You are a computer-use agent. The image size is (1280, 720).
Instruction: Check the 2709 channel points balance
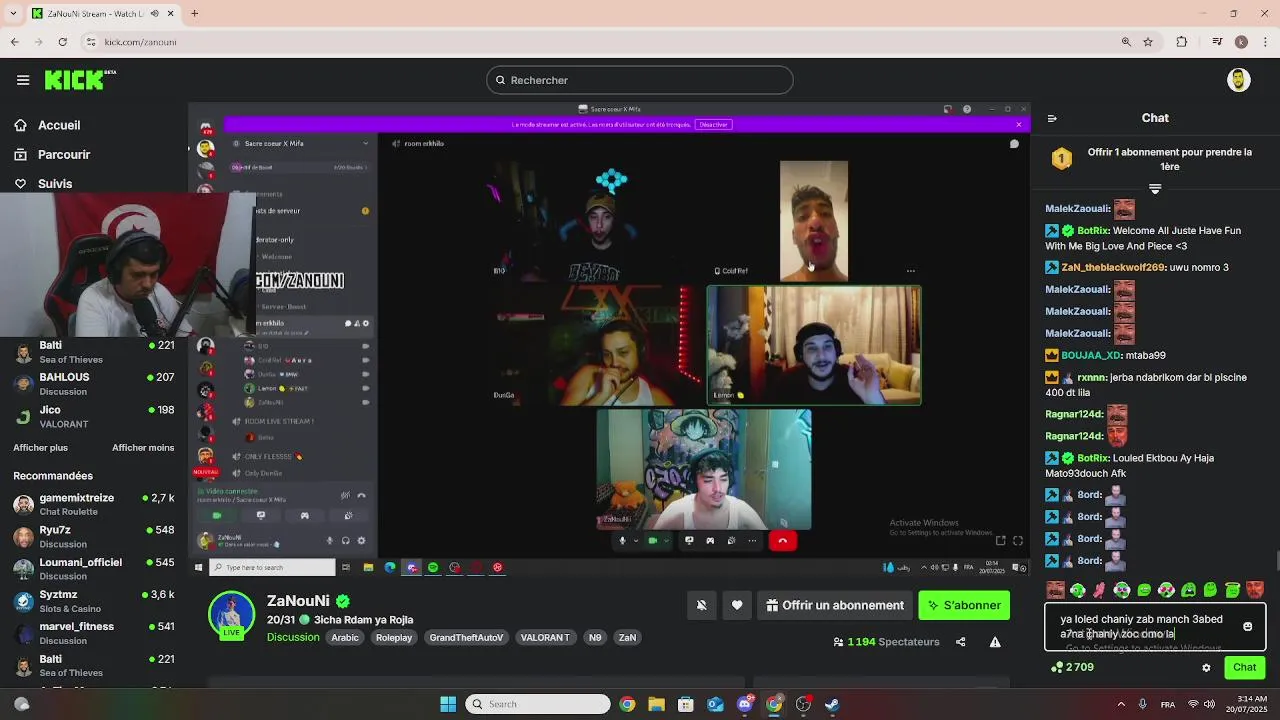point(1072,667)
